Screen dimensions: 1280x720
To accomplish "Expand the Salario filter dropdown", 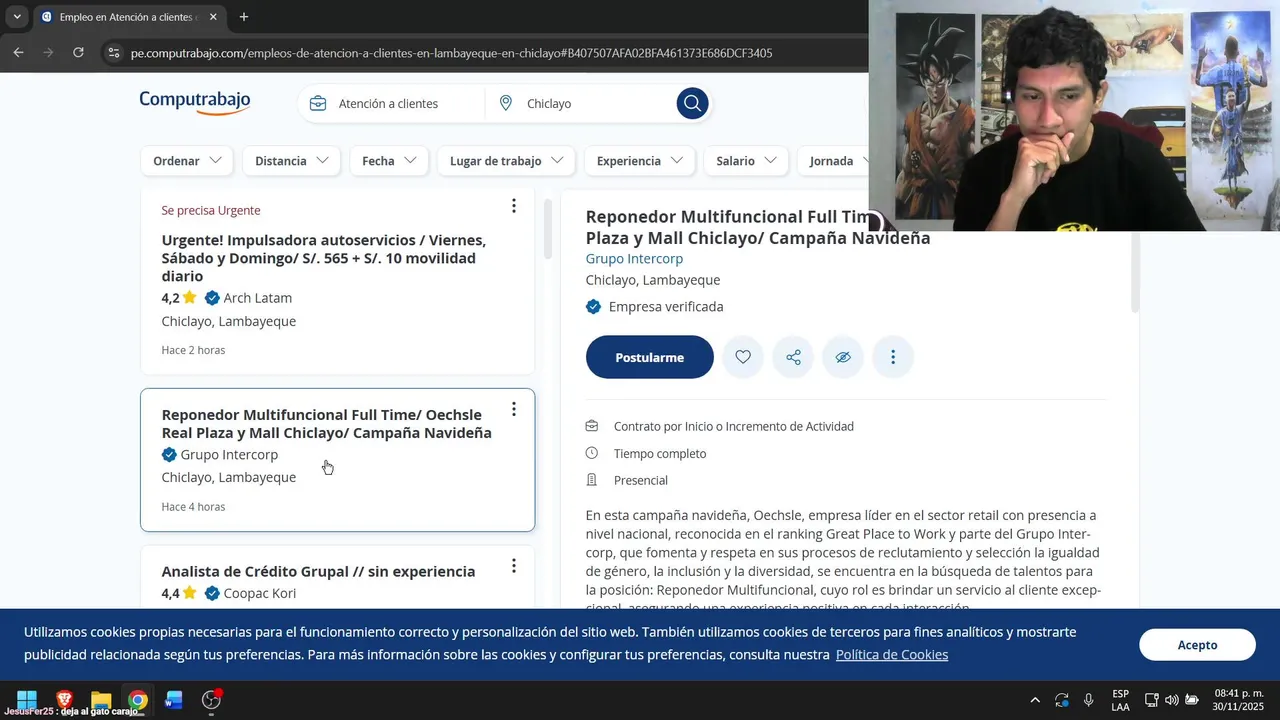I will (x=746, y=161).
